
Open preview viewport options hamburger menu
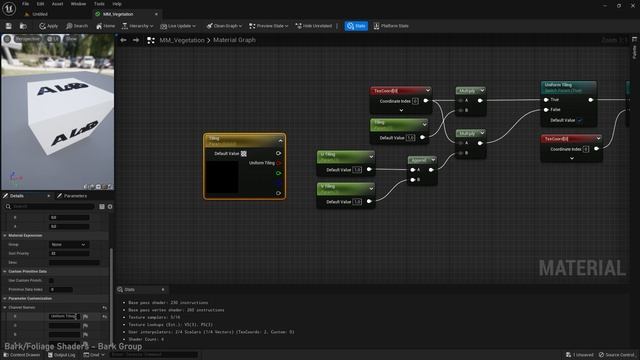(x=7, y=39)
